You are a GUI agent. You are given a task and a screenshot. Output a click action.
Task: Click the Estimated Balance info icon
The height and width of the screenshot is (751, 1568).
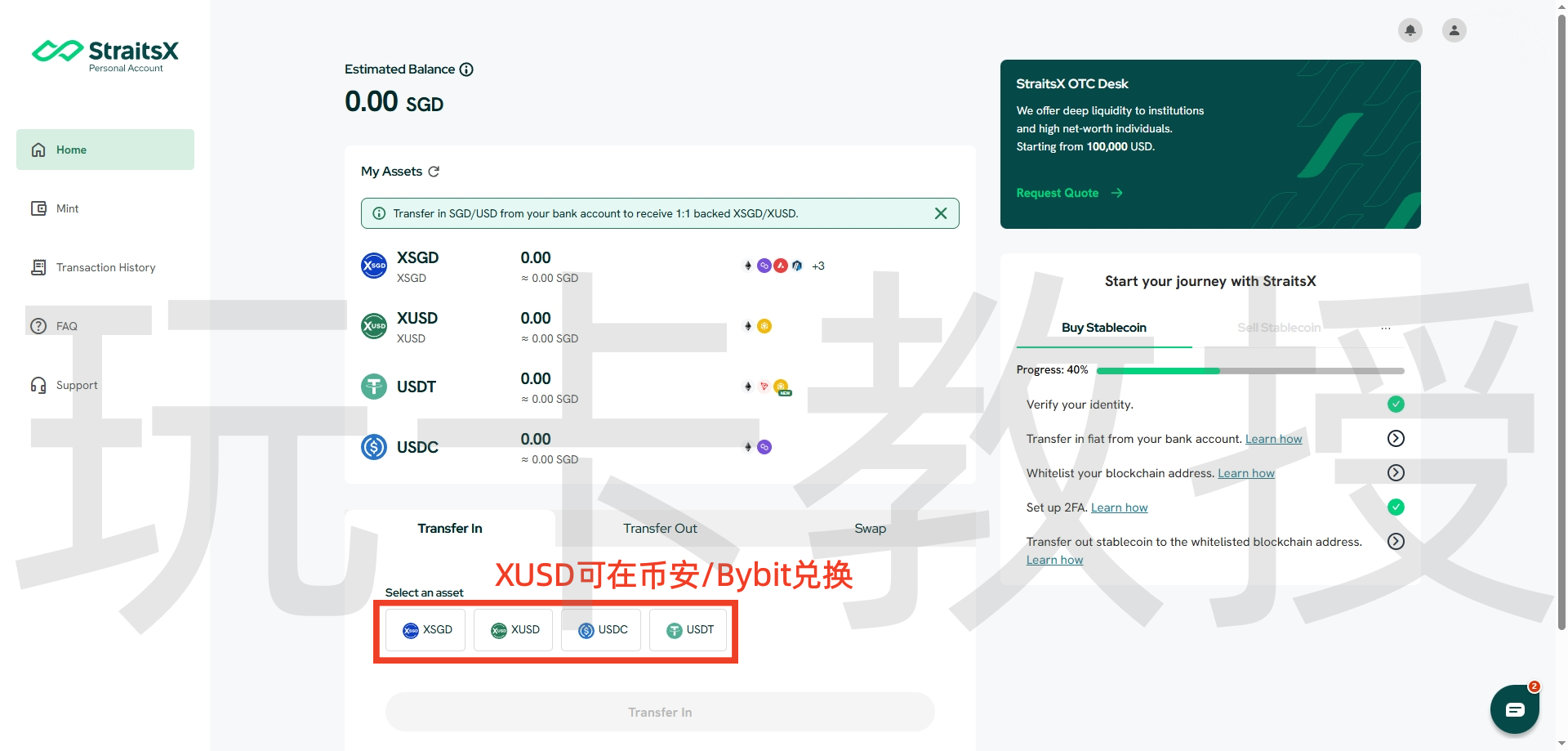[466, 69]
